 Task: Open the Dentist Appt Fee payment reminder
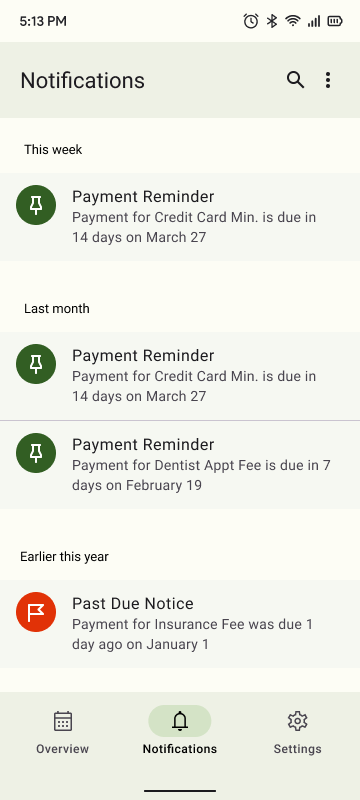click(180, 465)
